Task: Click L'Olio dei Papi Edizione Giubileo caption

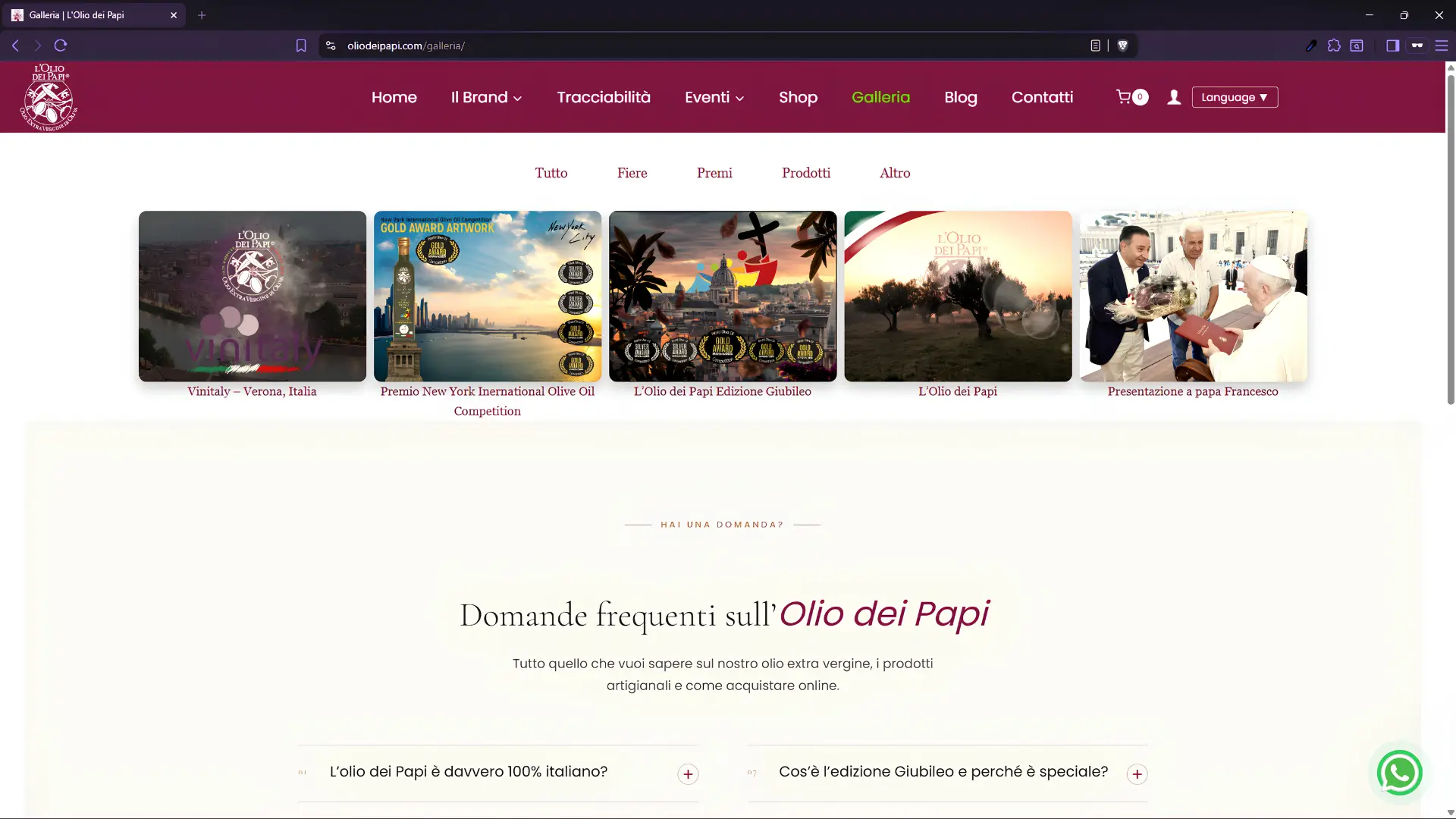Action: [723, 391]
